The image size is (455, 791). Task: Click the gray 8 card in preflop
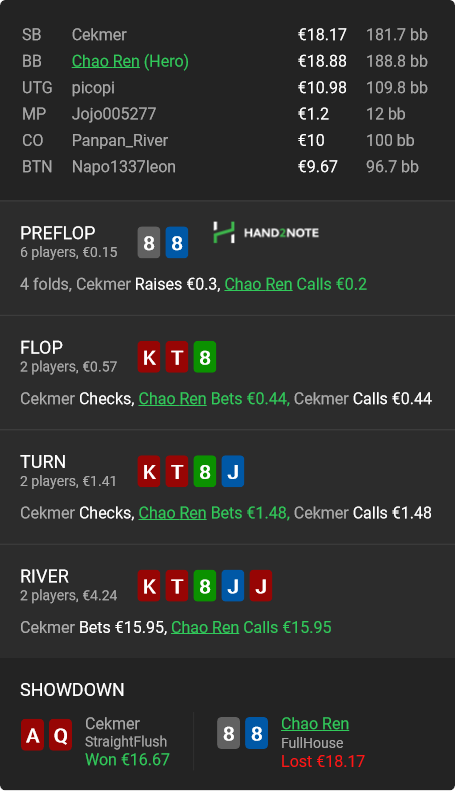point(149,243)
